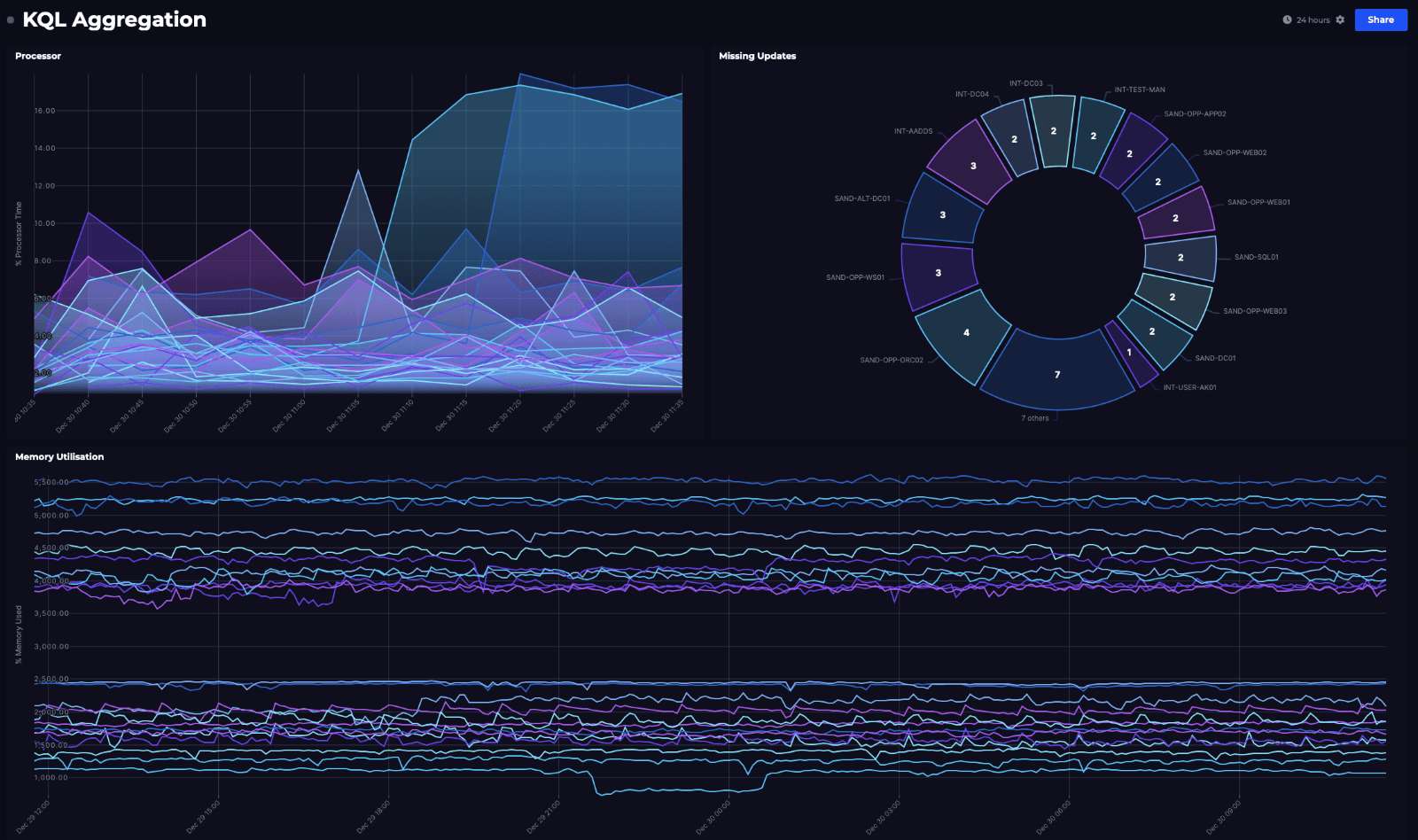Open dashboard settings gear icon
1418x840 pixels.
click(x=1340, y=19)
